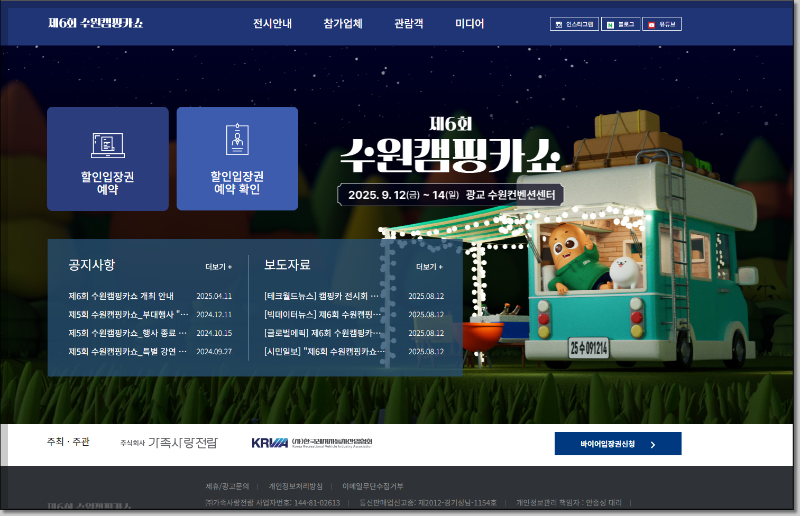Expand 공지사항 with its 더보기+ link

218,267
